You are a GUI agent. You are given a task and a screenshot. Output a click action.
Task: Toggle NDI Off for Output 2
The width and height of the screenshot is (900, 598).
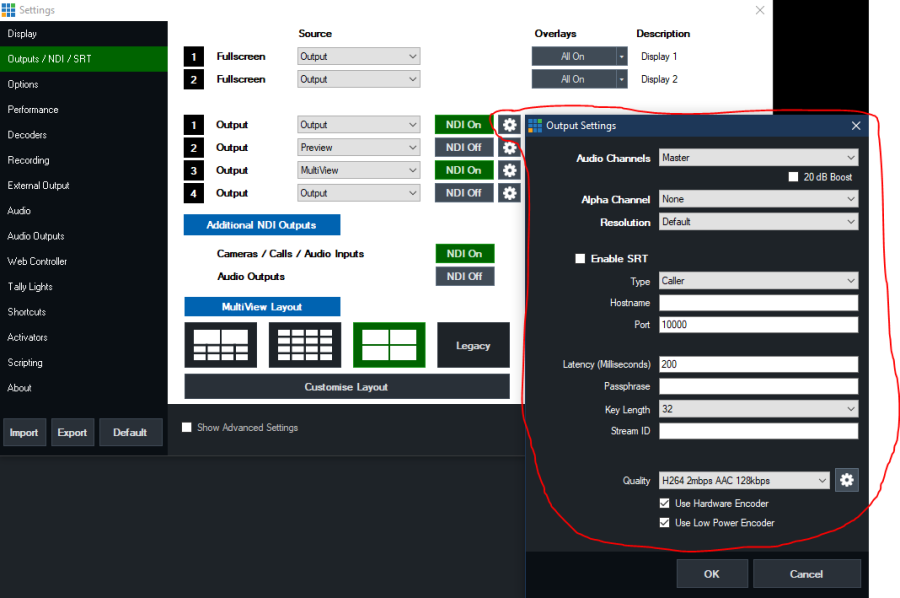coord(464,148)
